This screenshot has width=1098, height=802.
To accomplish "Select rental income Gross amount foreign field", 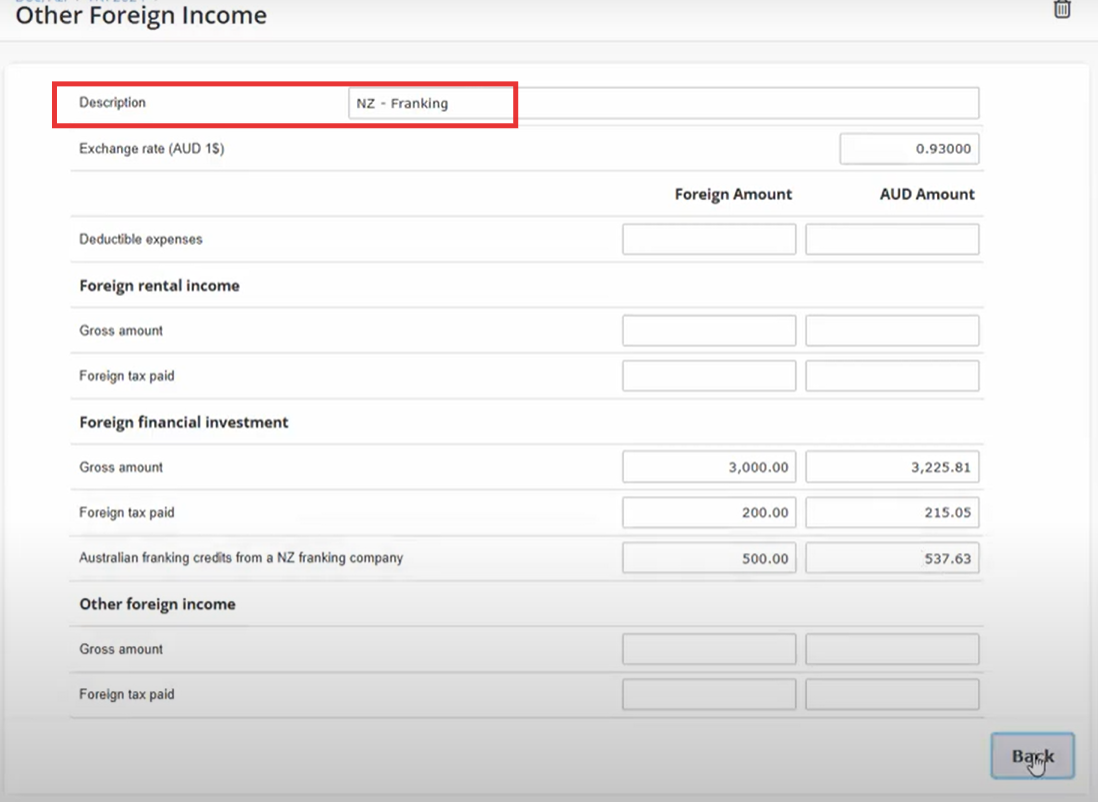I will point(709,331).
